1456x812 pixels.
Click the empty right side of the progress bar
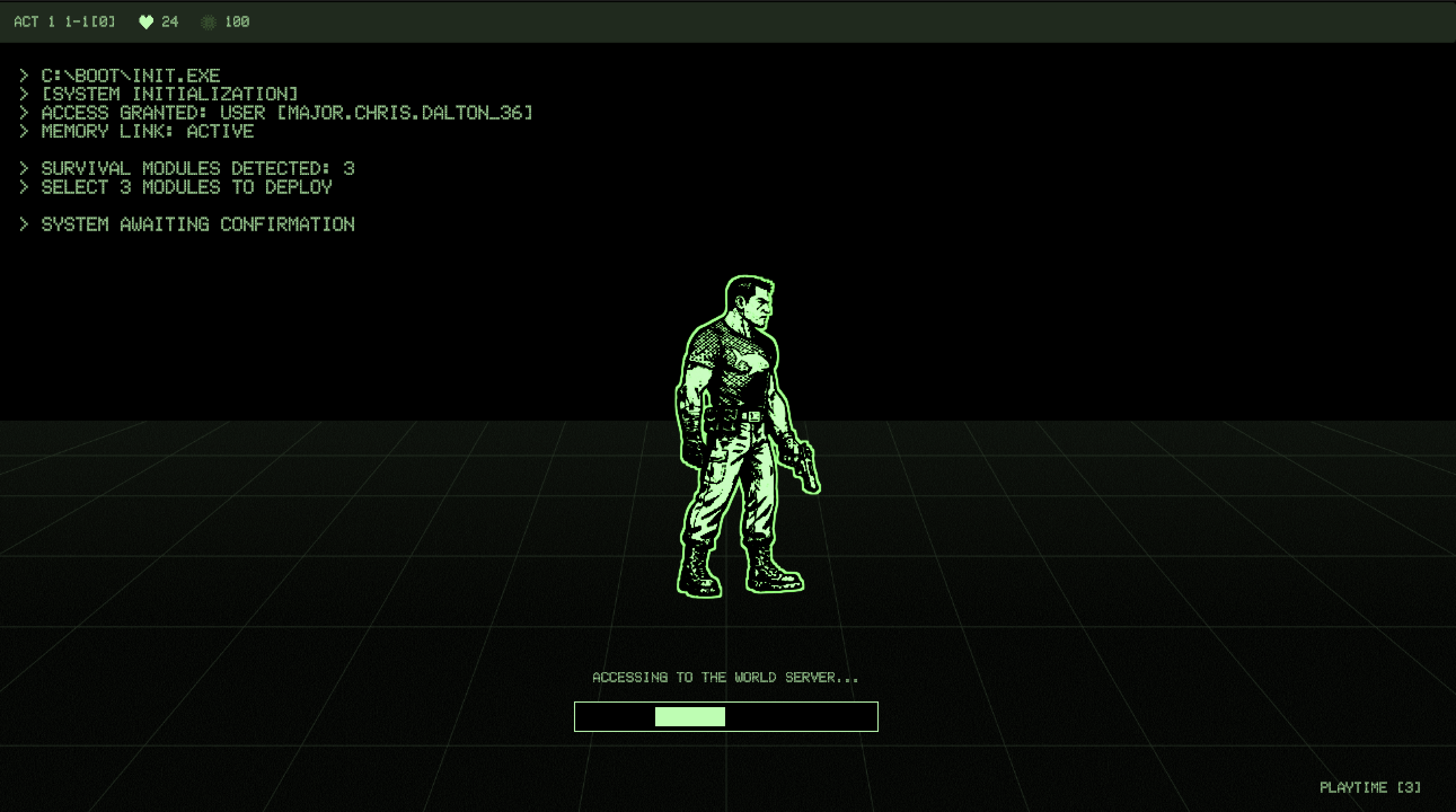coord(802,717)
